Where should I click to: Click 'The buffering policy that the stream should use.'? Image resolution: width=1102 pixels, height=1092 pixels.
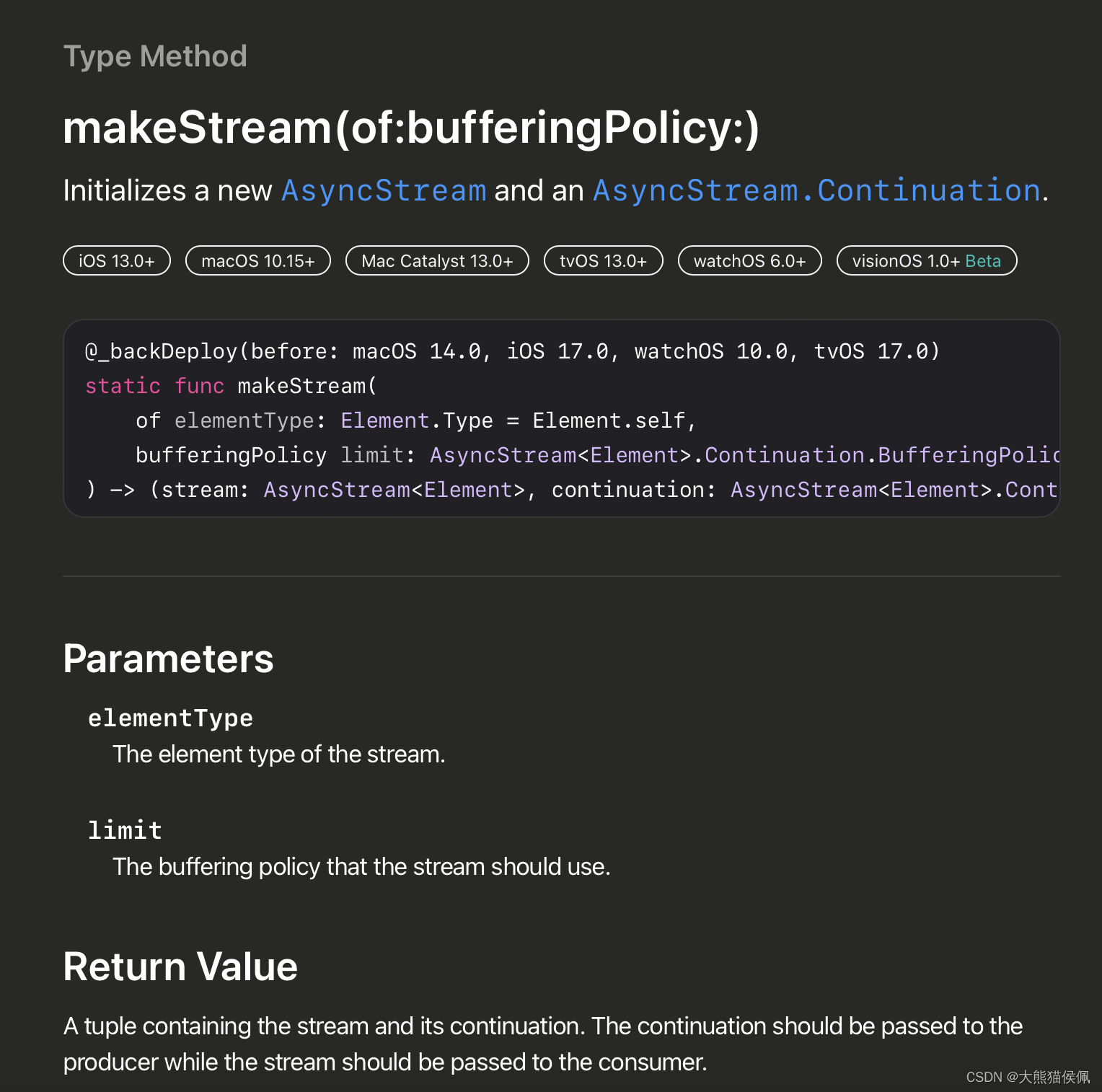pos(361,867)
